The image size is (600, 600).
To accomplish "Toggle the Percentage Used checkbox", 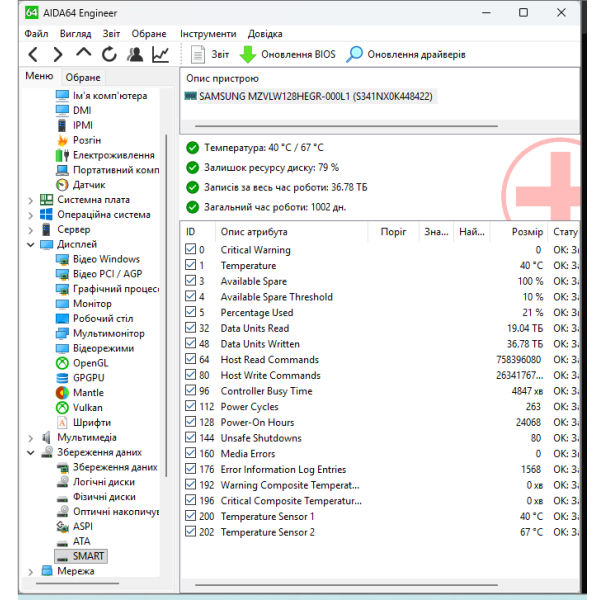I will 190,312.
